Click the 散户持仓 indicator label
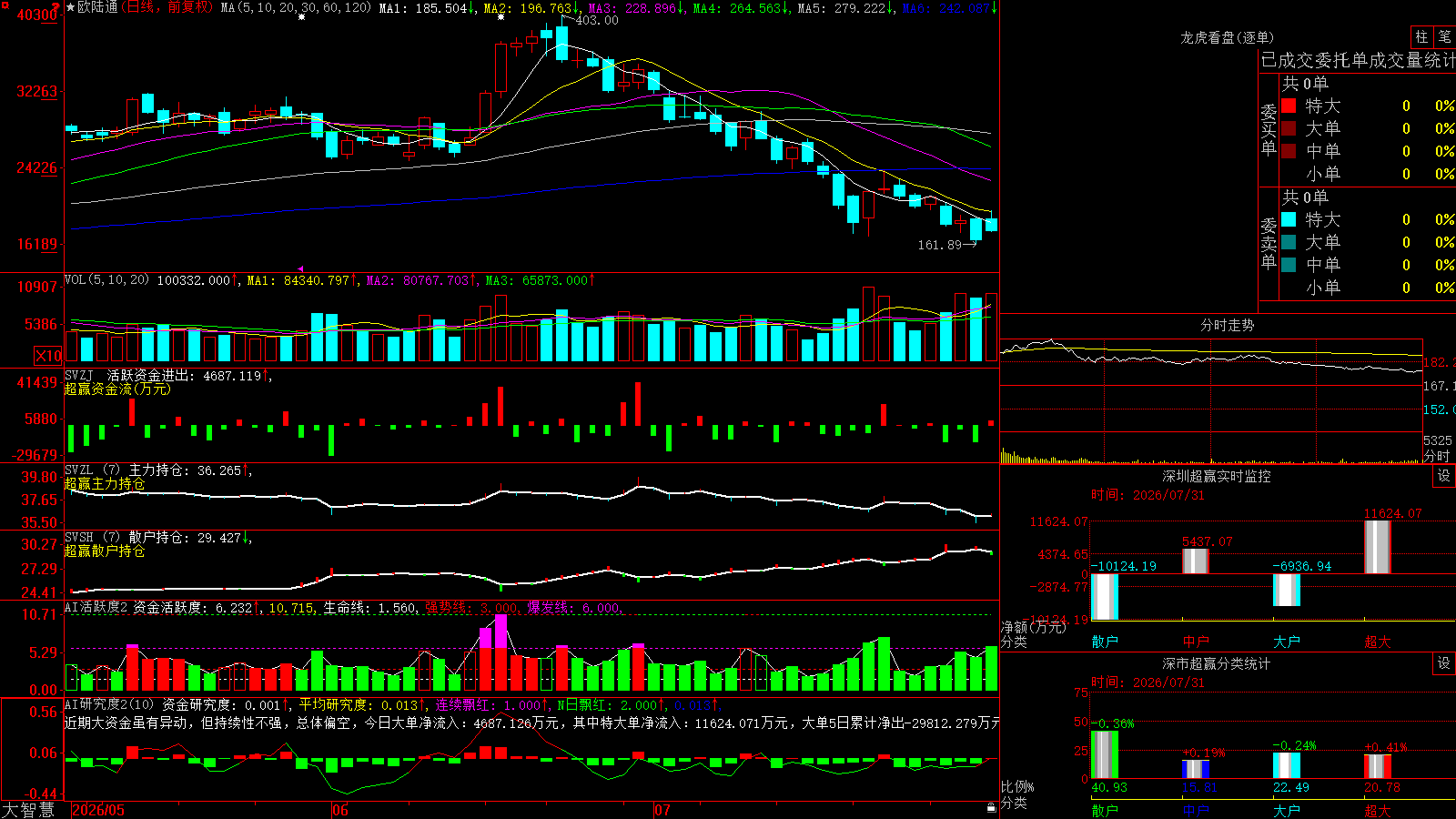 pos(158,538)
